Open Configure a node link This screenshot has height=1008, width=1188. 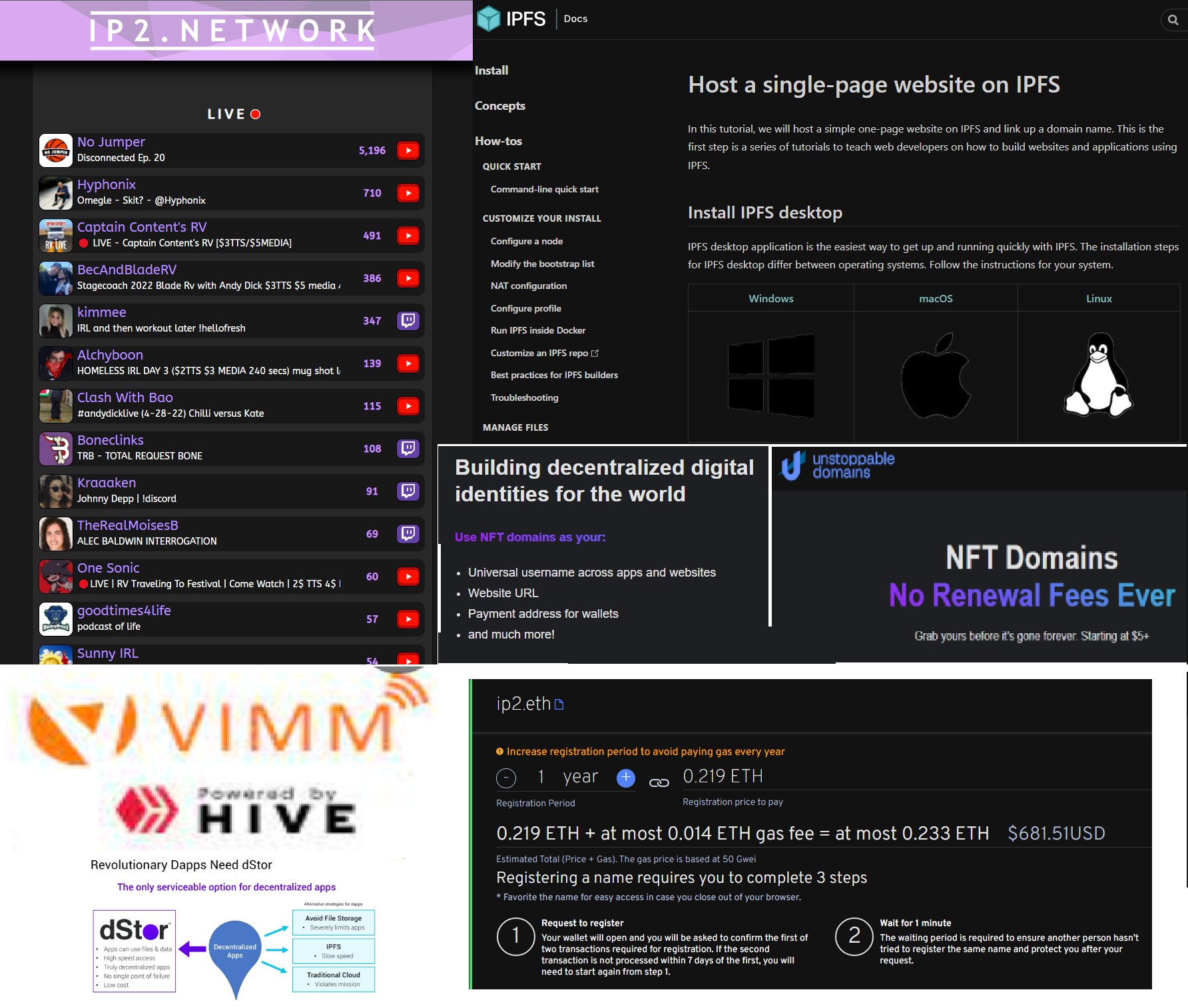(x=527, y=241)
